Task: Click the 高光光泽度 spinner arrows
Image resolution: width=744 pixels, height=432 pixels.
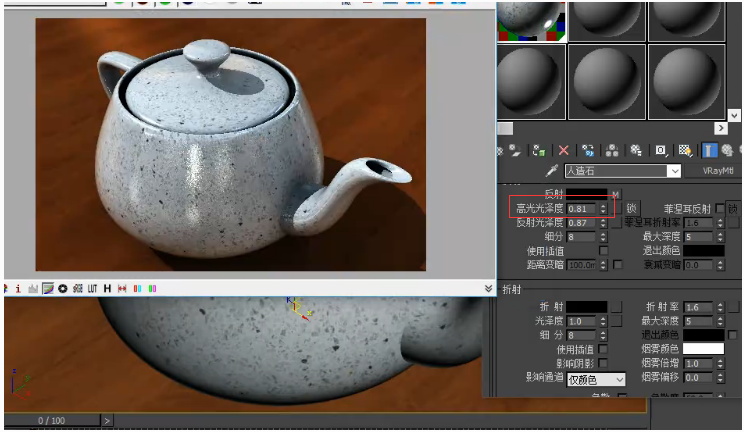Action: click(x=603, y=209)
